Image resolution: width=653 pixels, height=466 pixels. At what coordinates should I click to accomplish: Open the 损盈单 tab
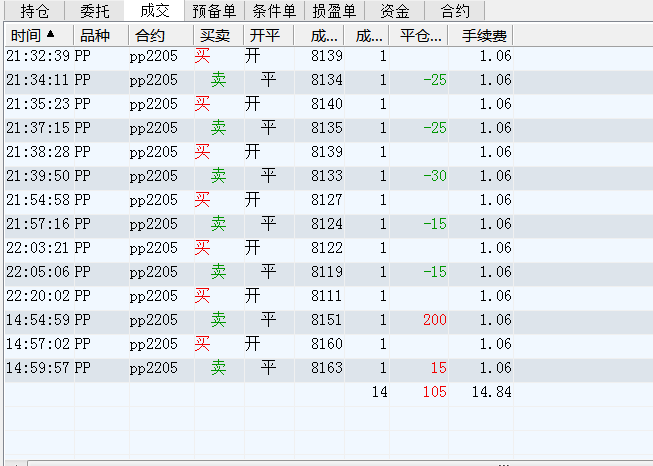click(x=334, y=12)
